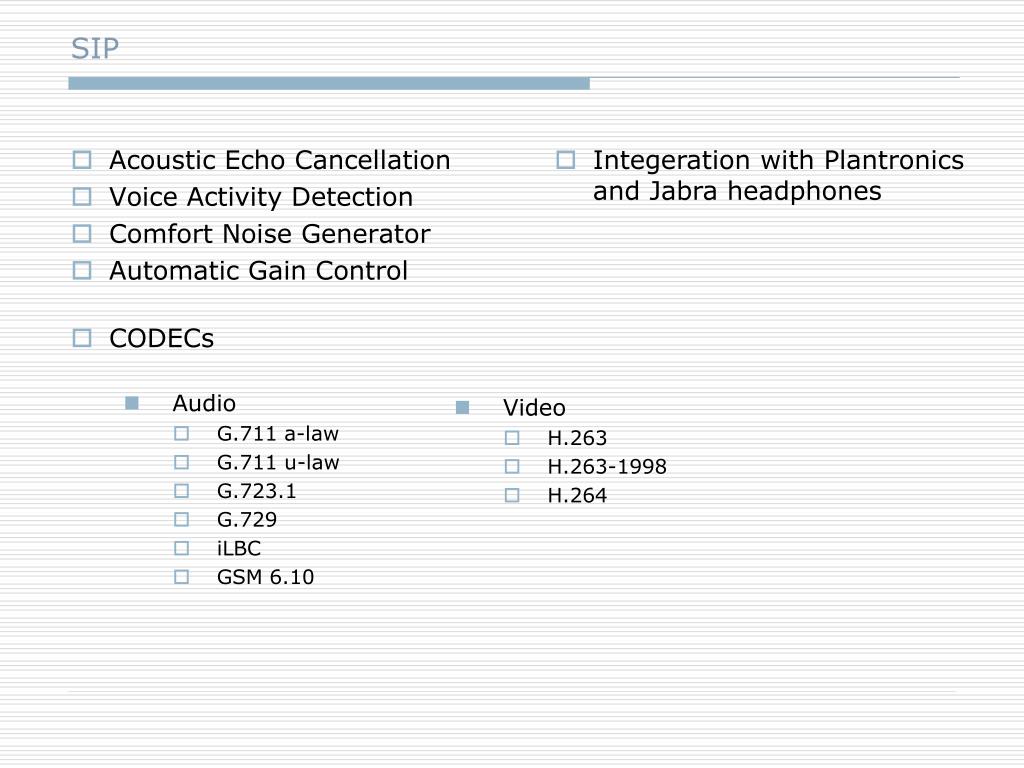Click the filled square bullet beside Video
This screenshot has height=768, width=1024.
[x=462, y=408]
